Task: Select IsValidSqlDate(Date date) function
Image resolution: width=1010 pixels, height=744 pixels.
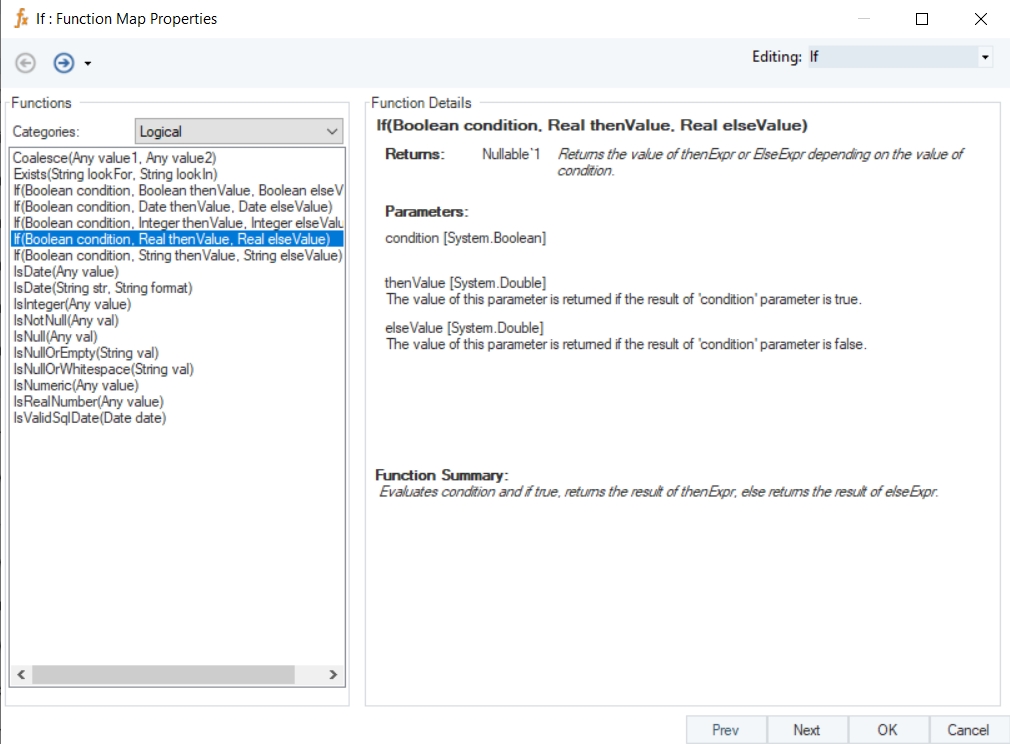Action: [89, 418]
